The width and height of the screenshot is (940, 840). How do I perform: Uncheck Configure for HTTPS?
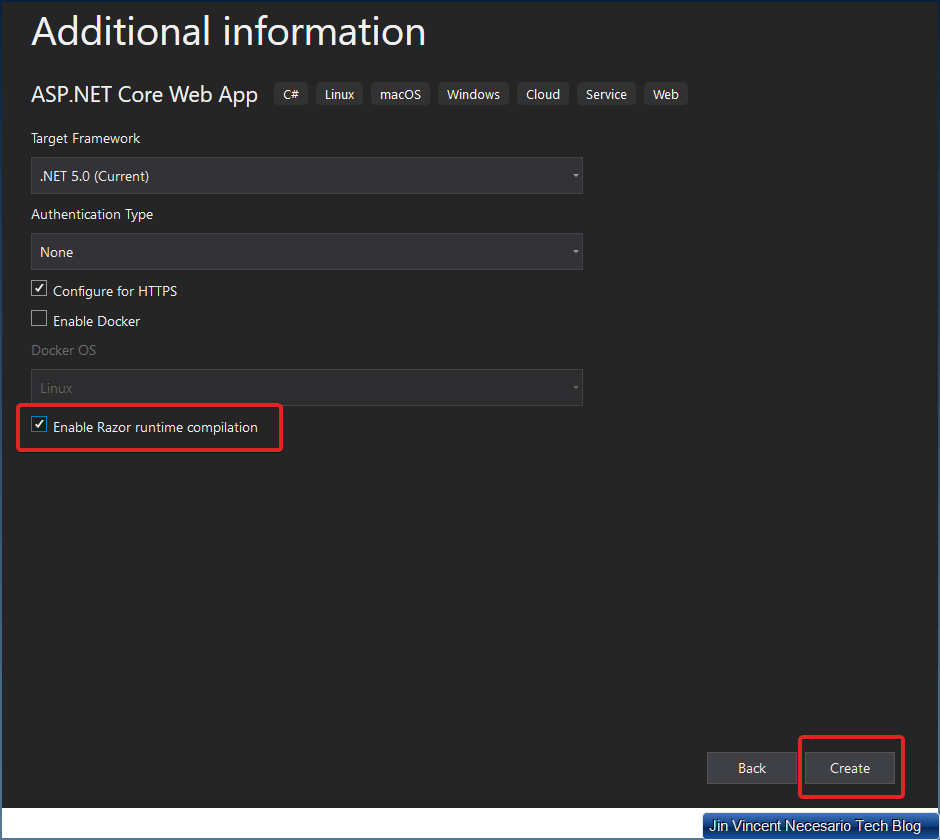click(x=39, y=289)
